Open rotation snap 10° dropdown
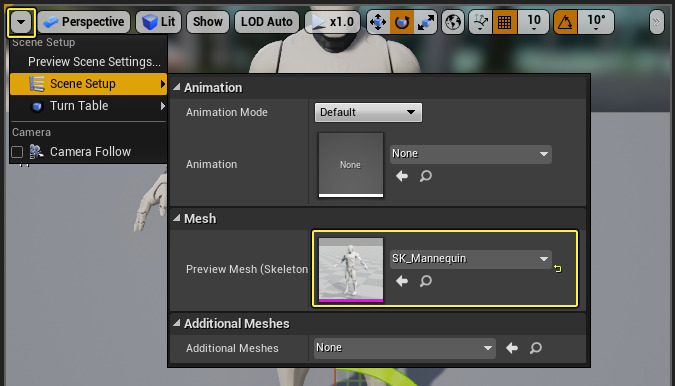 [596, 22]
